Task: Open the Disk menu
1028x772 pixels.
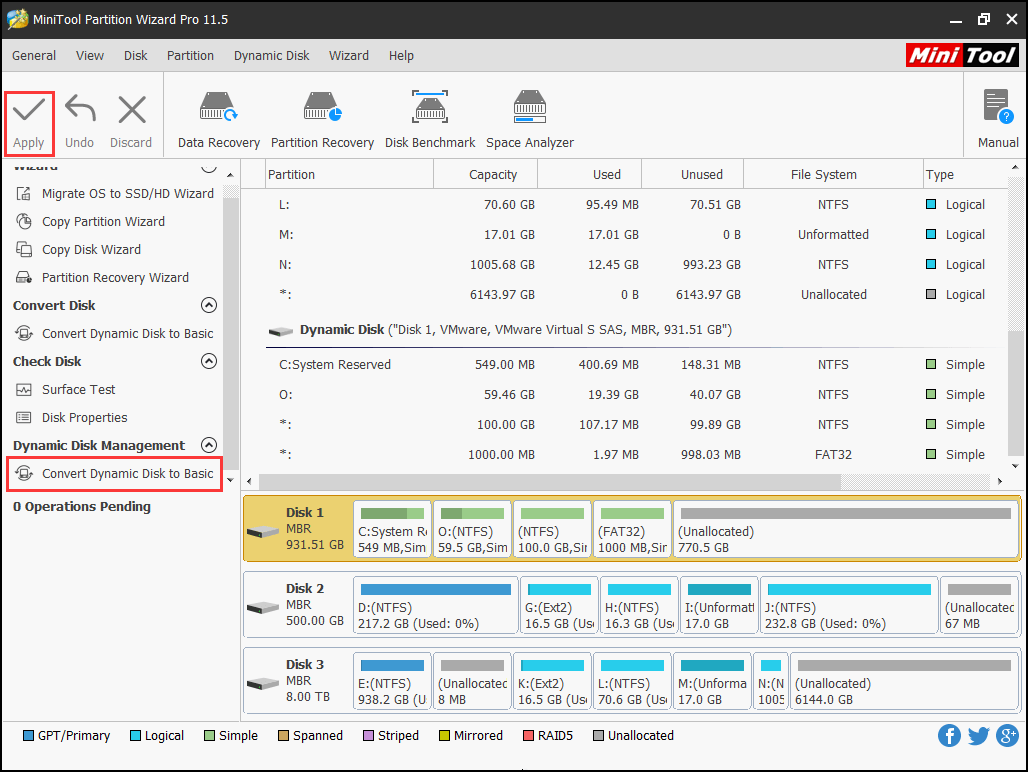Action: [136, 56]
